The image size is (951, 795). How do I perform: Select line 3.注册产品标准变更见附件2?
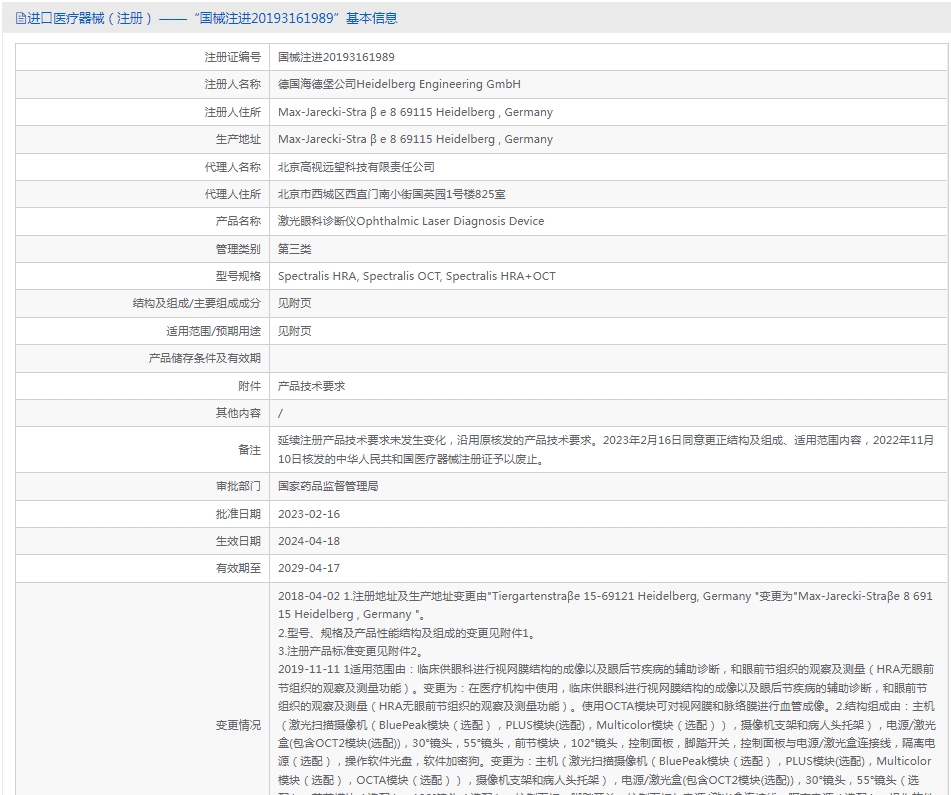351,651
